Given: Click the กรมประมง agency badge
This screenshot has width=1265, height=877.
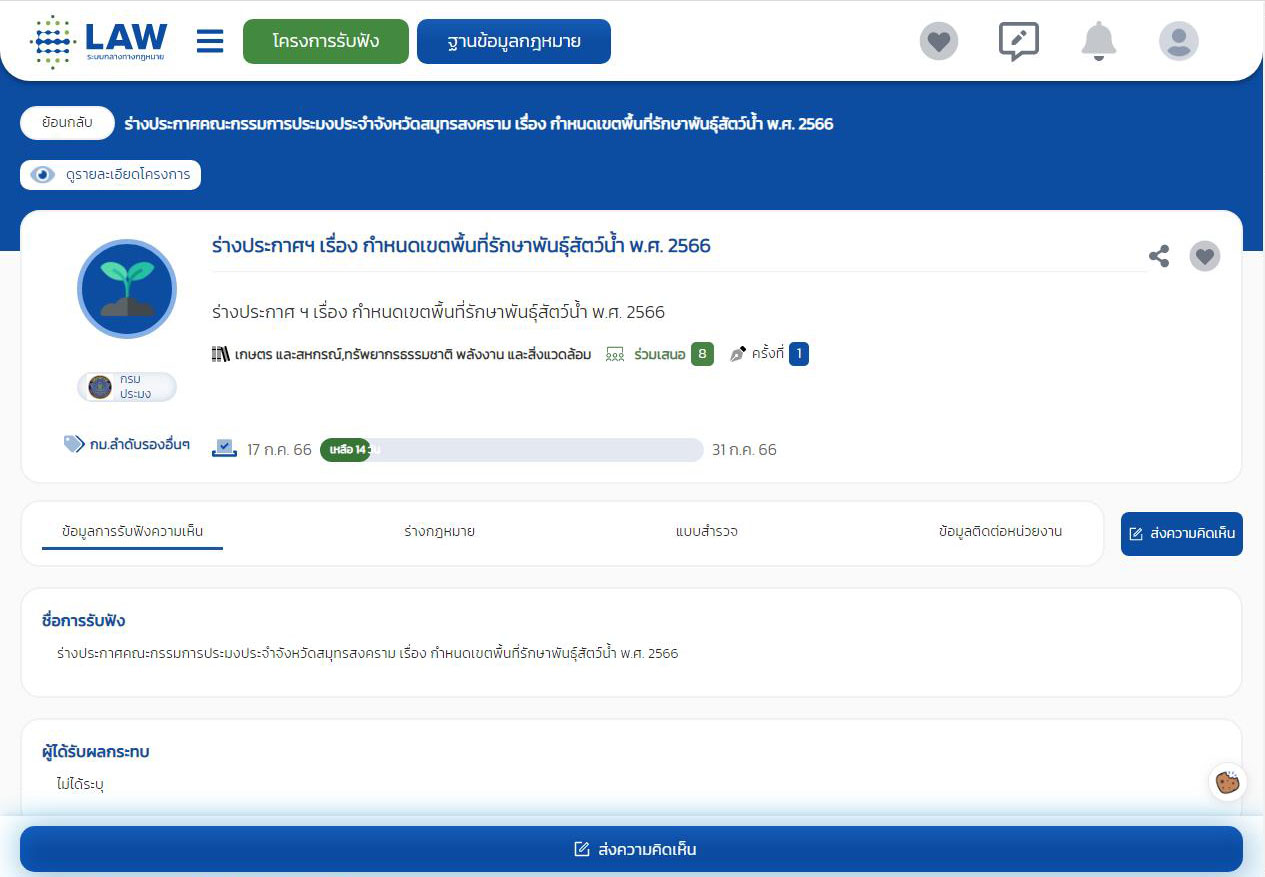Looking at the screenshot, I should 126,388.
